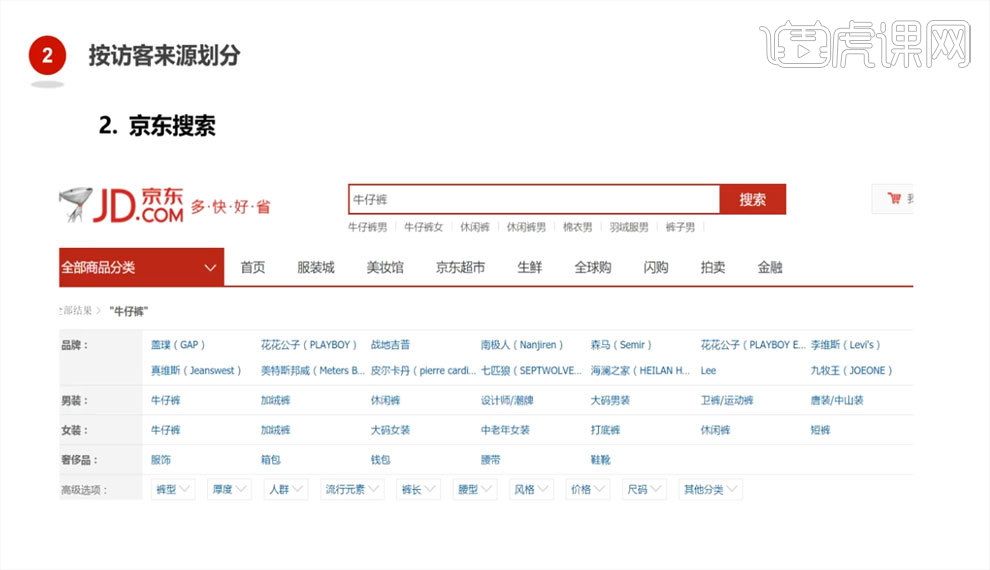Screen dimensions: 990x570
Task: Choose 卫裤/运动裤 category
Action: [727, 400]
